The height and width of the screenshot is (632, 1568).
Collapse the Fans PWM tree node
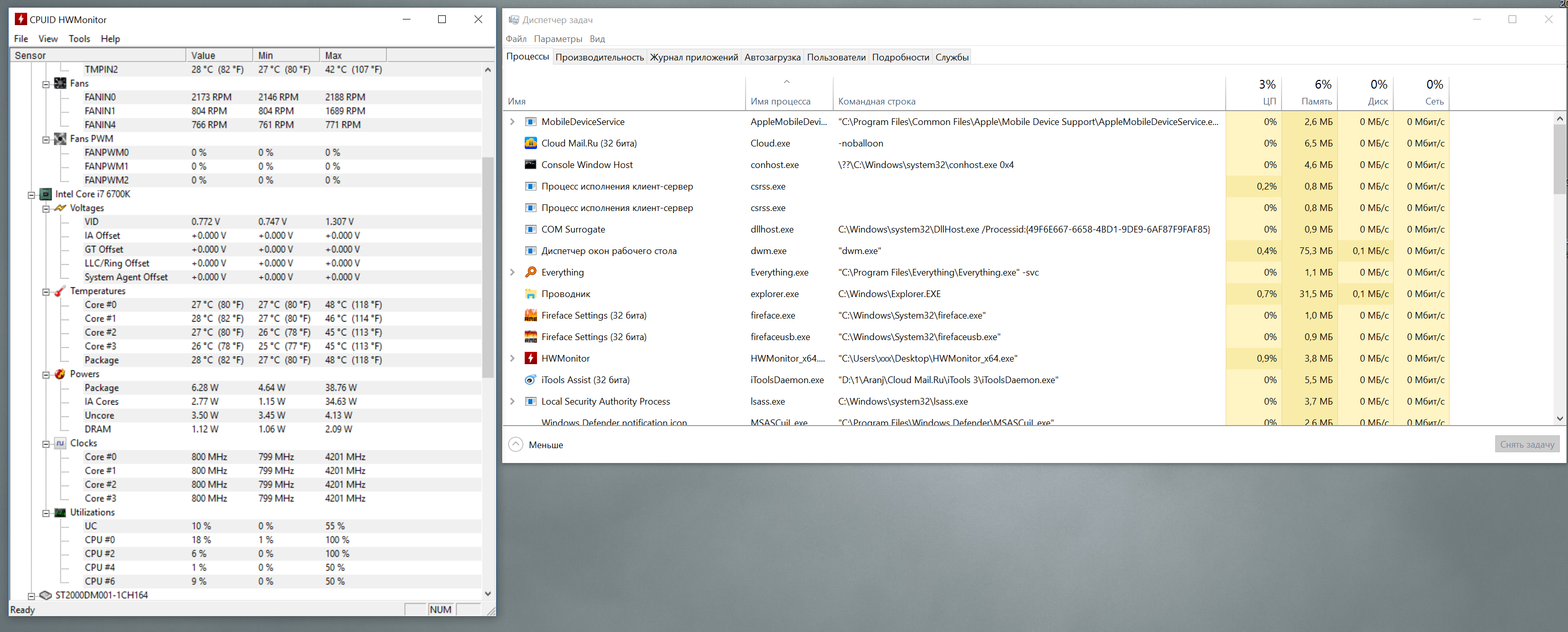[46, 140]
